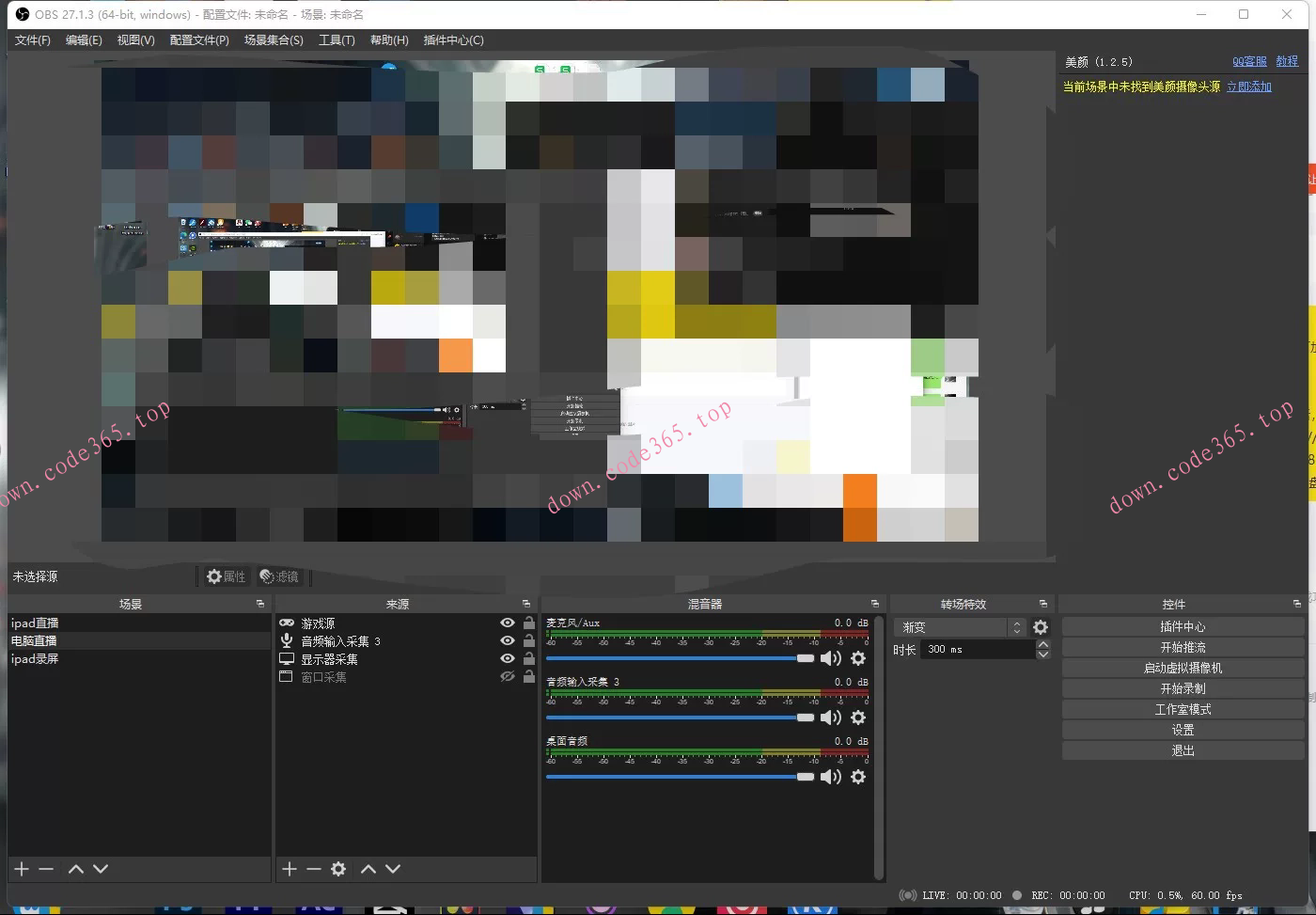1316x915 pixels.
Task: Open the 插件中心(C) menu
Action: coord(453,39)
